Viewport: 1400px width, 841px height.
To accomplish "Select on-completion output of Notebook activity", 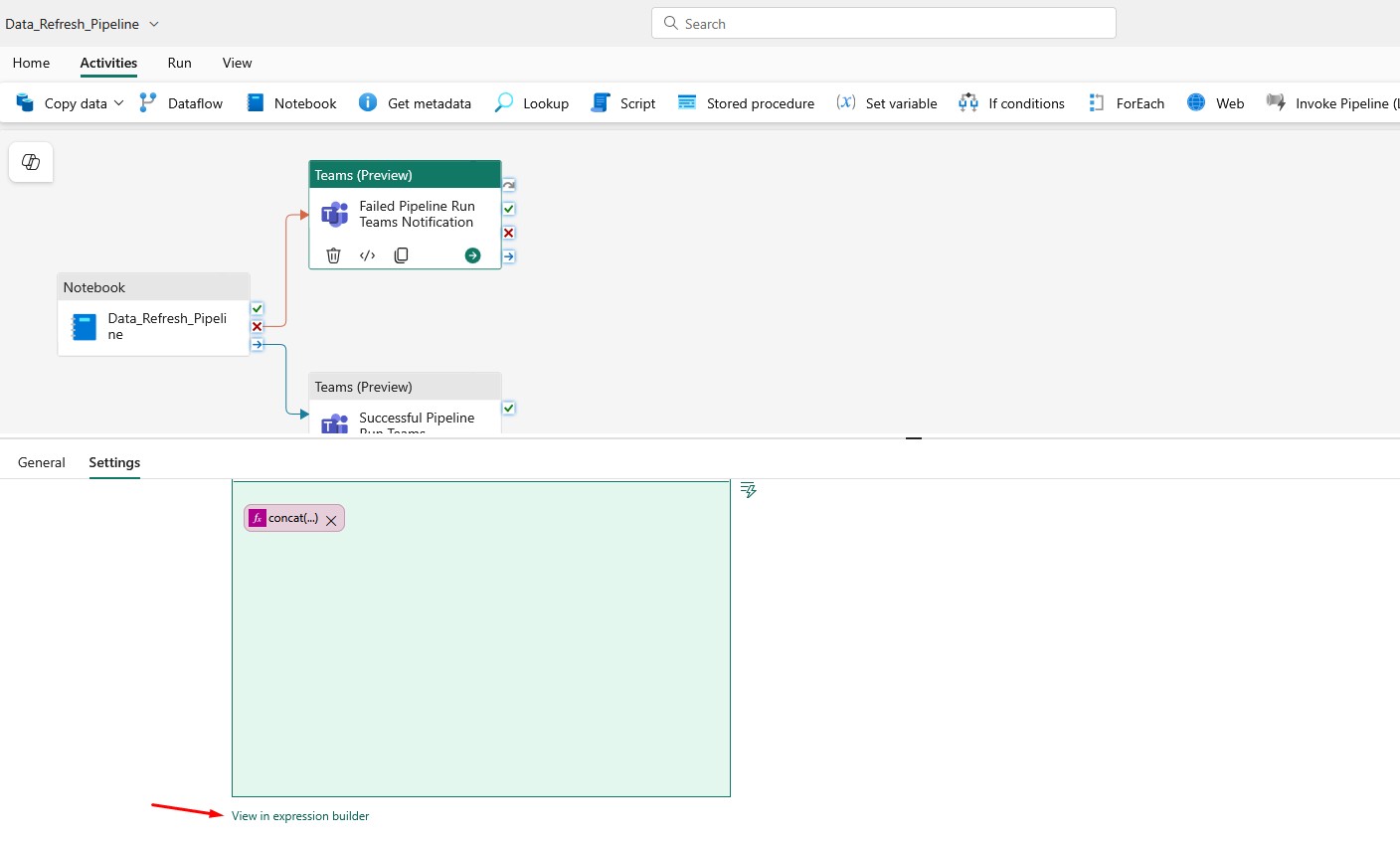I will pyautogui.click(x=257, y=344).
